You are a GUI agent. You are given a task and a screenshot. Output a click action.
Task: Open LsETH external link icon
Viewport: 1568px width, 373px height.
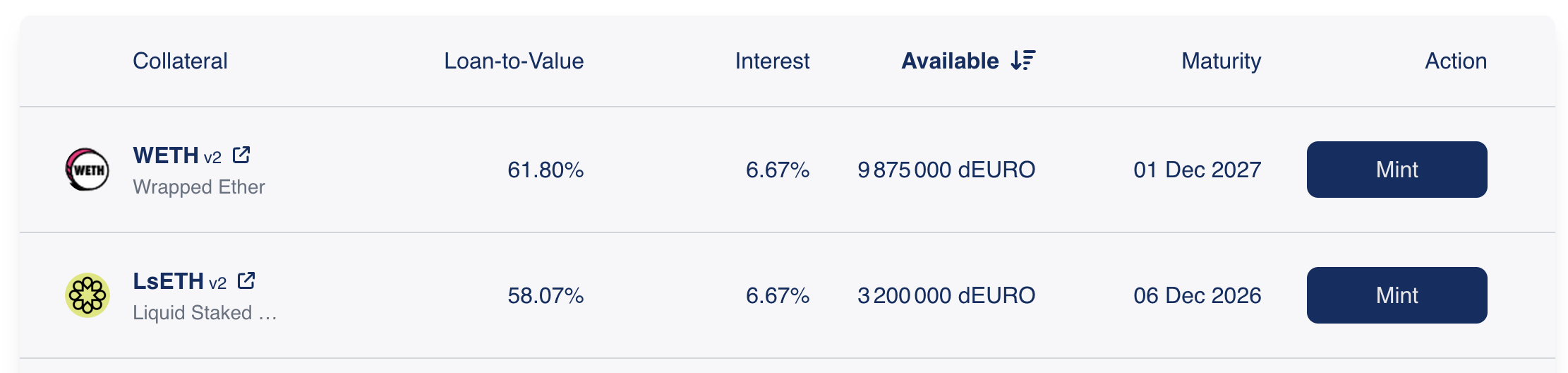tap(246, 280)
